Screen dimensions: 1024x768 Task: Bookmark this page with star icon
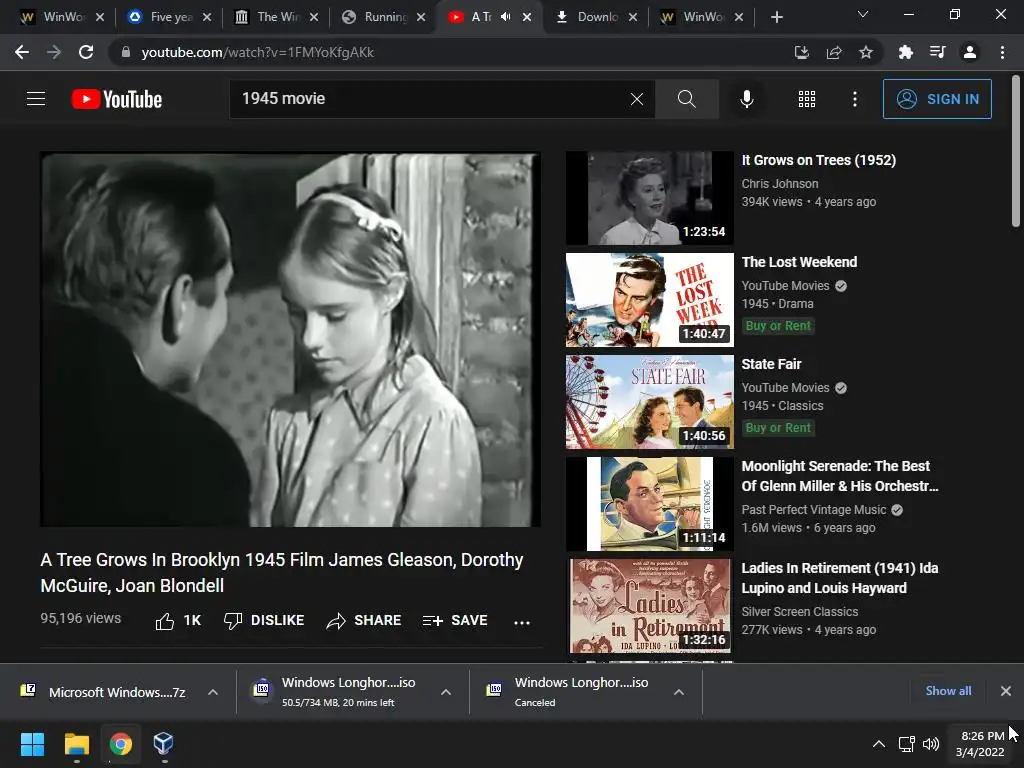[866, 52]
